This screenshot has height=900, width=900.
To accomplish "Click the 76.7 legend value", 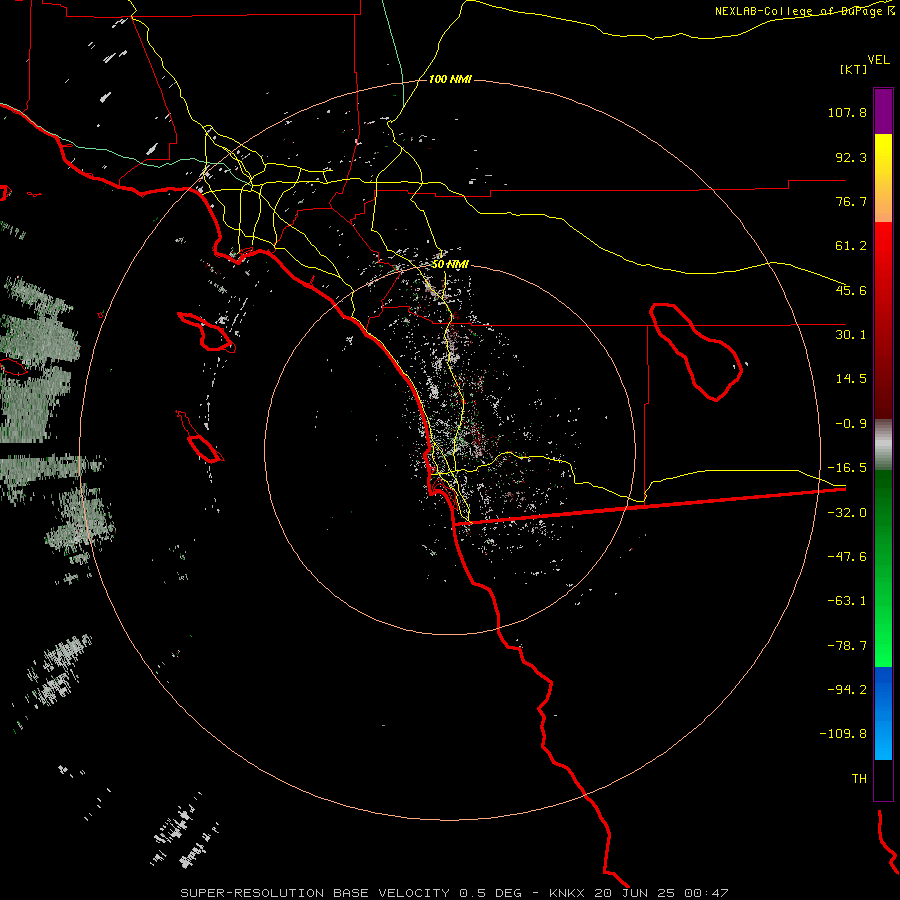I will click(x=851, y=201).
